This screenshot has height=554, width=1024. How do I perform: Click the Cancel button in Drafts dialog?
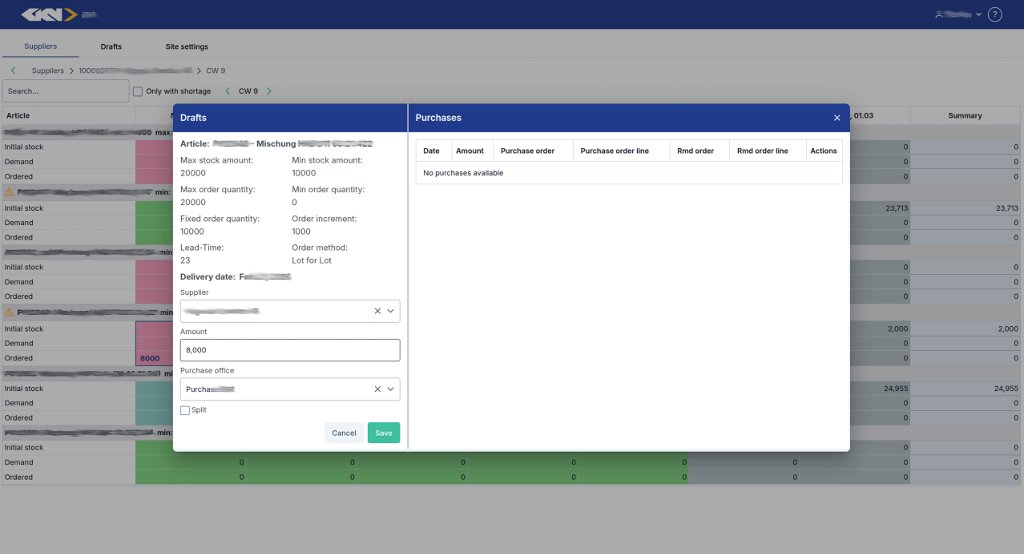344,433
